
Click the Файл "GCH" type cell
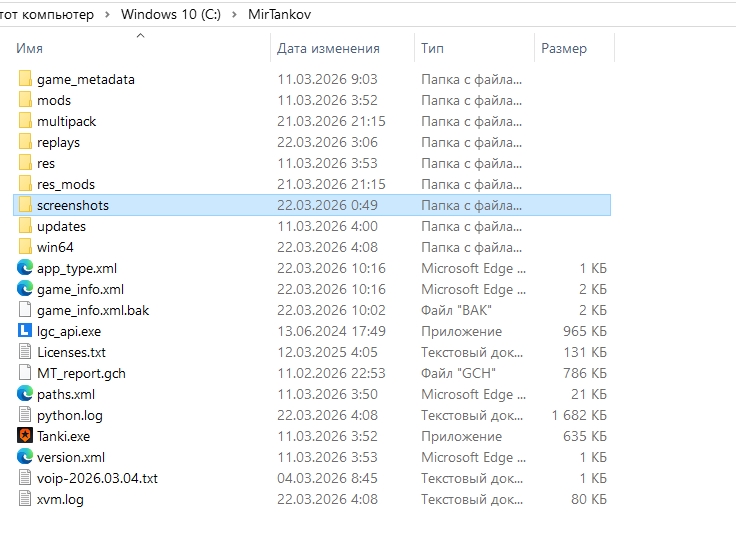click(458, 373)
